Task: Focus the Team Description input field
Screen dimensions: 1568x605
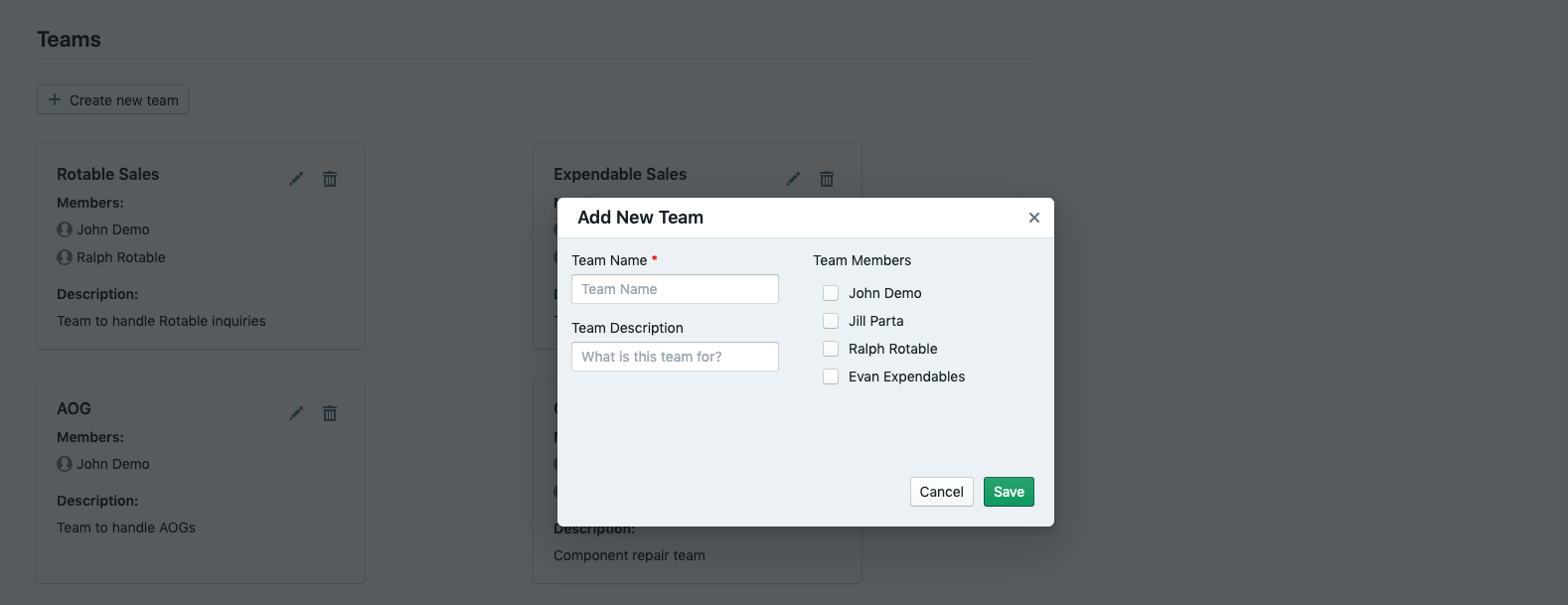Action: (x=675, y=357)
